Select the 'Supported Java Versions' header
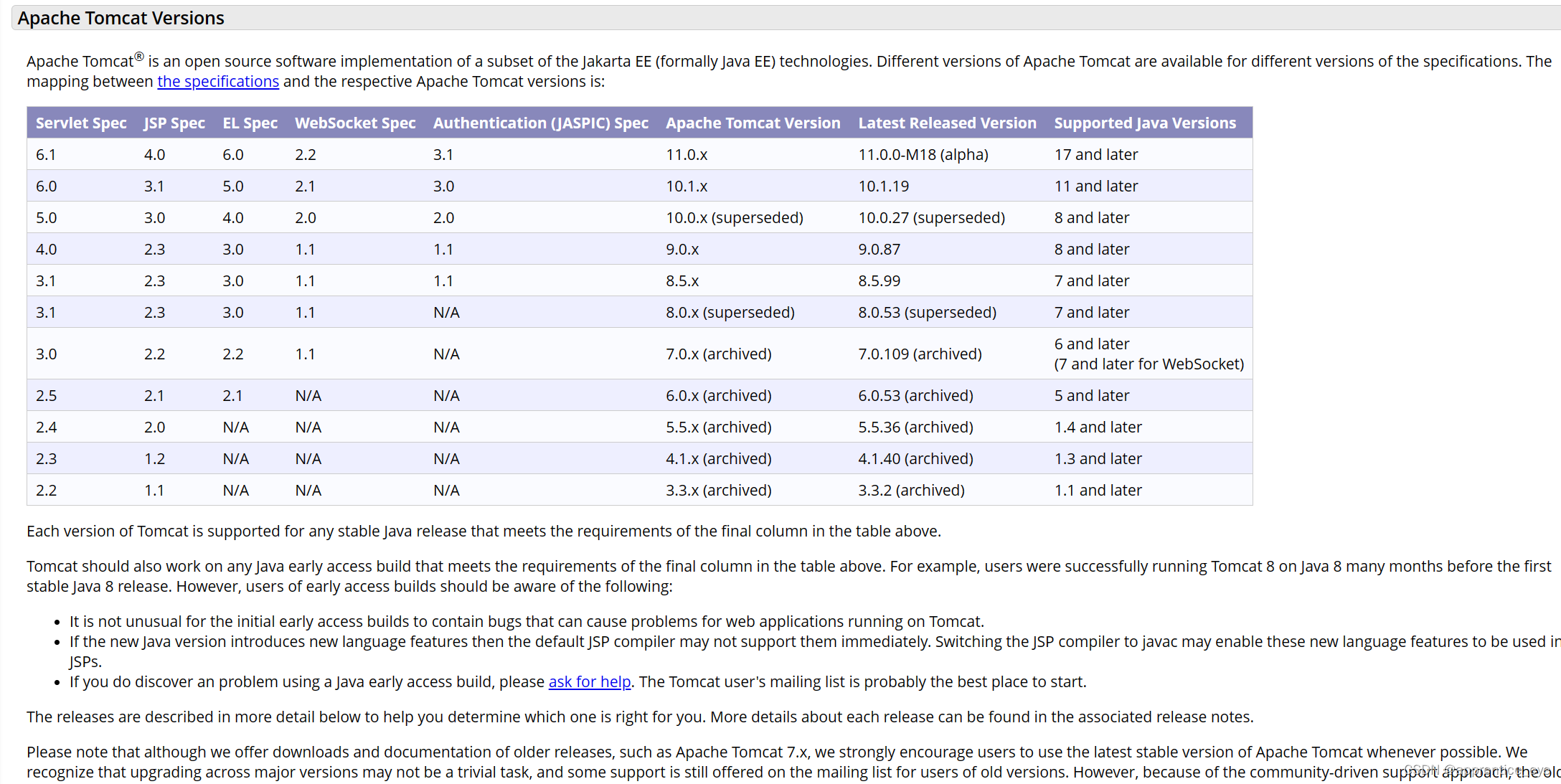The height and width of the screenshot is (784, 1561). (x=1145, y=123)
